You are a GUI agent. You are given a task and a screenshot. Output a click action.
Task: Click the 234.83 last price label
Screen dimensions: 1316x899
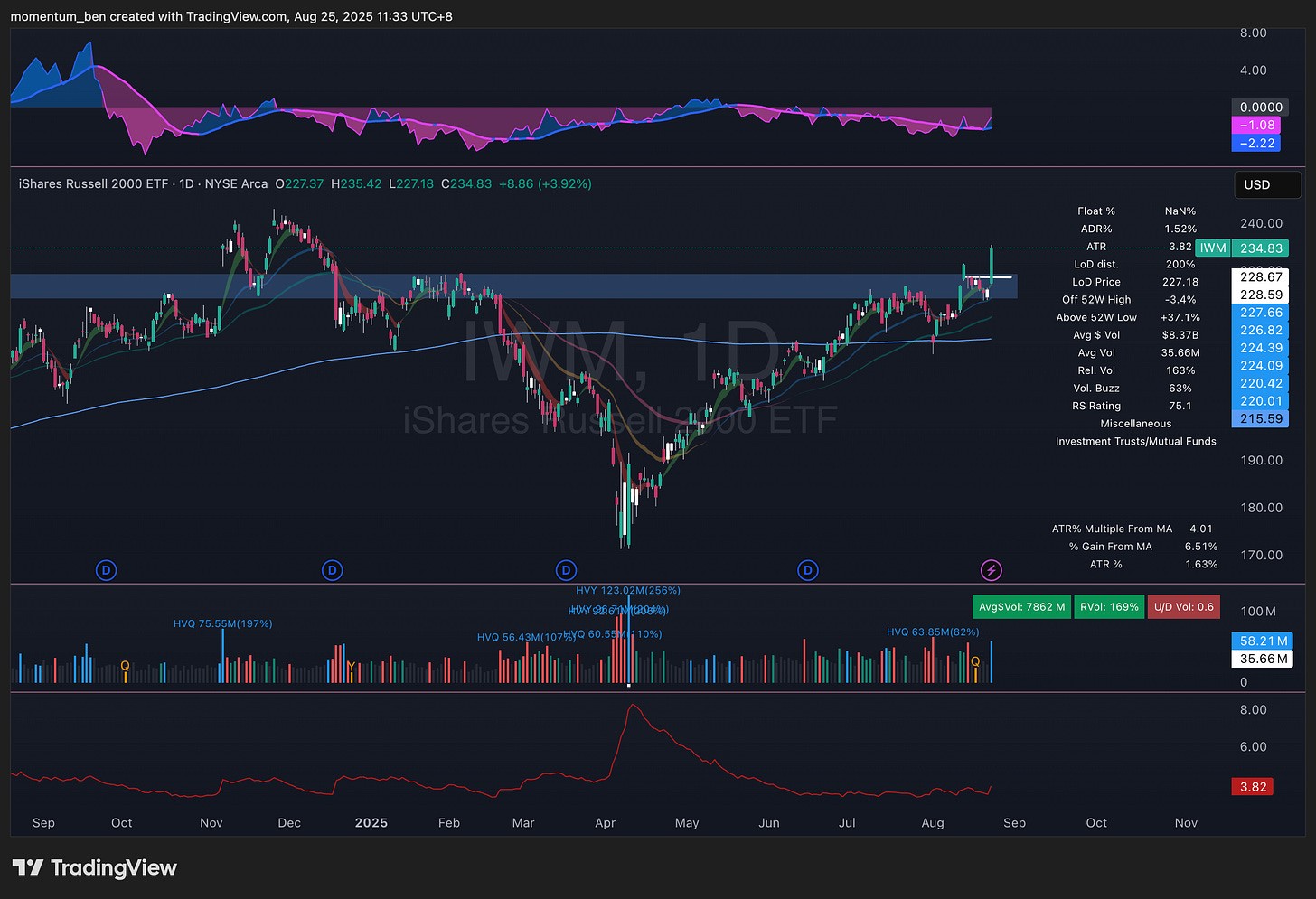click(1261, 248)
